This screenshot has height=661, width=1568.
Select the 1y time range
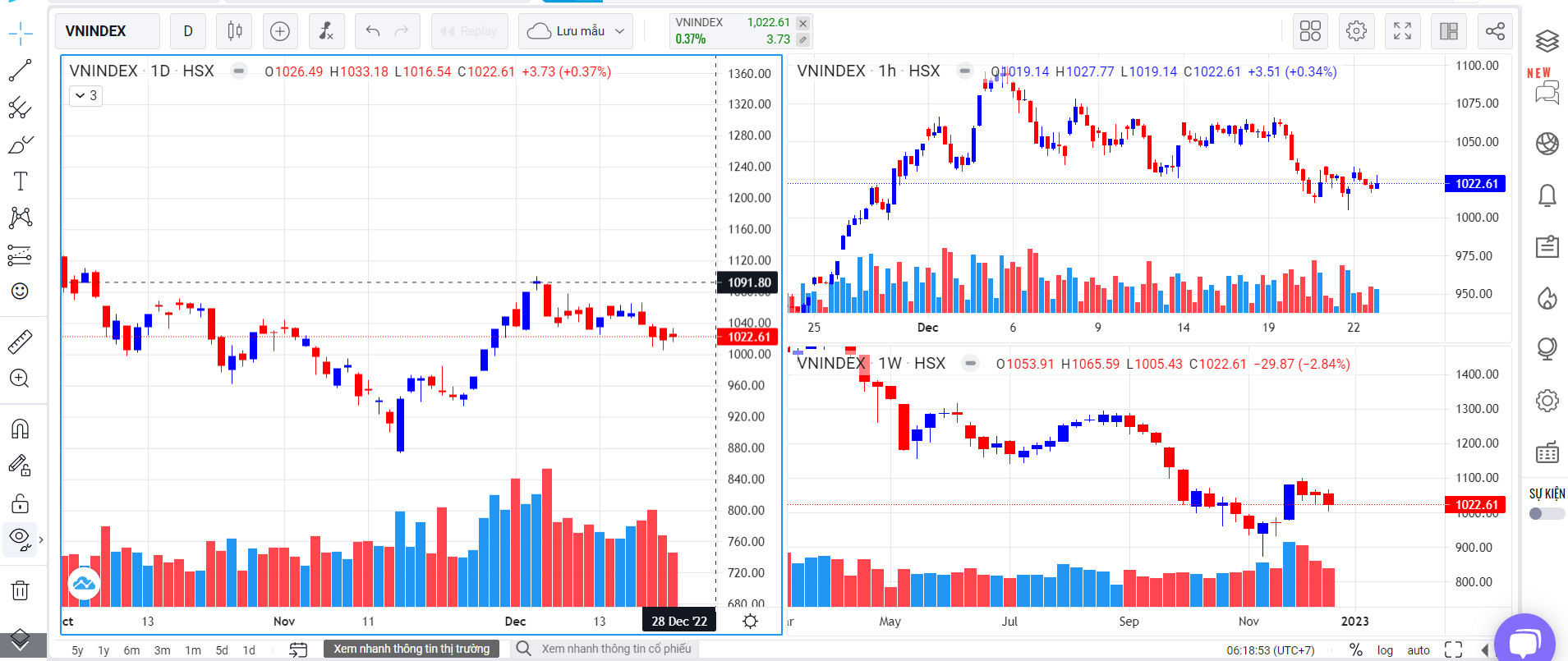pos(103,650)
